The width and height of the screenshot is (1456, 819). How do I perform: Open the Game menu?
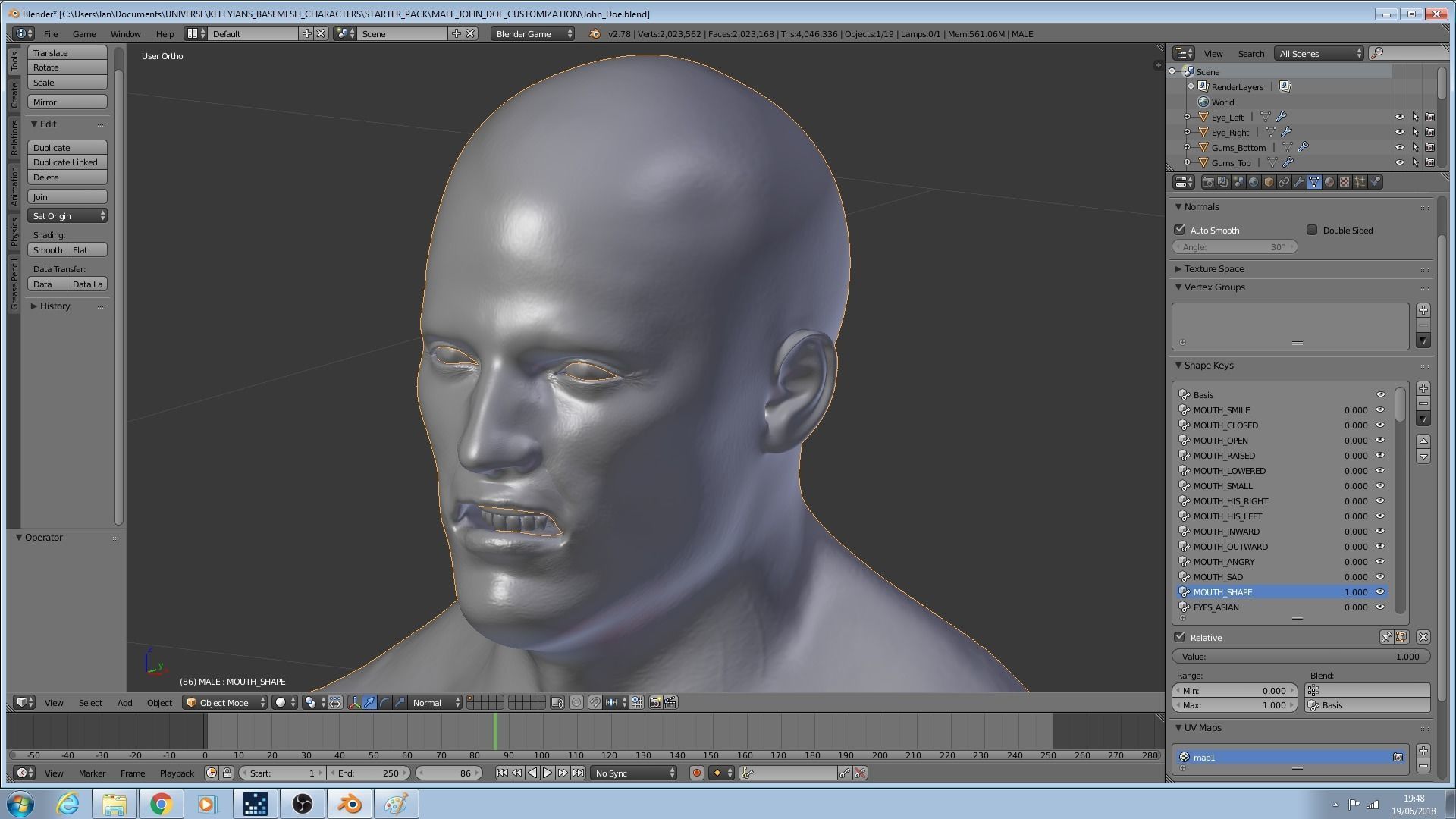point(84,33)
